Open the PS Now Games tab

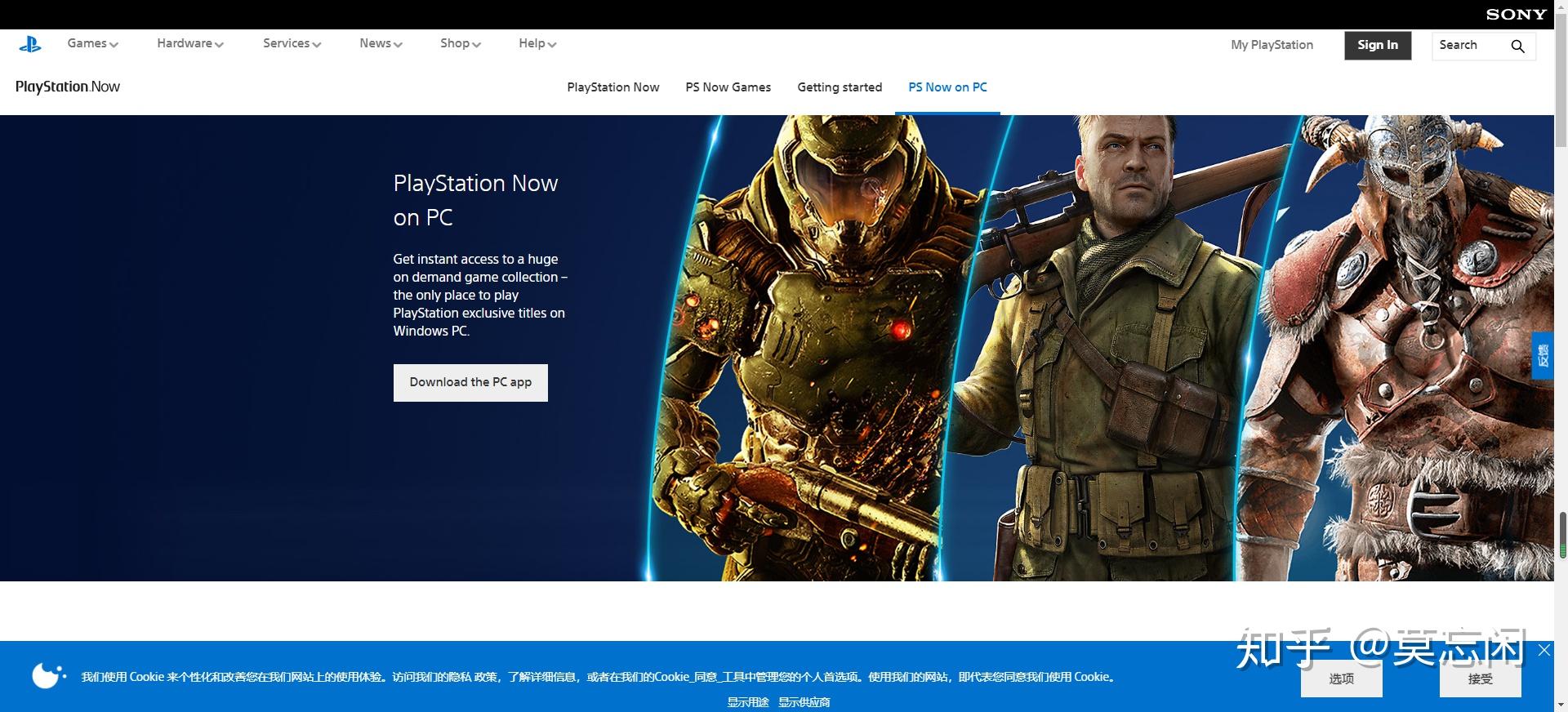(x=728, y=87)
